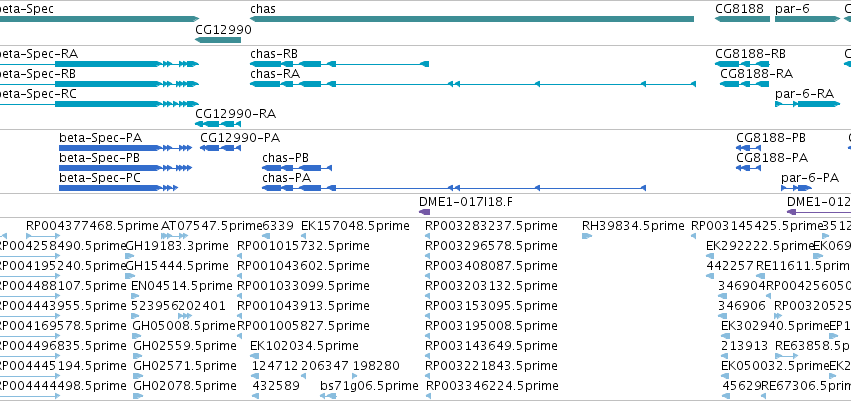Click the chas-PB coding feature

tap(297, 168)
